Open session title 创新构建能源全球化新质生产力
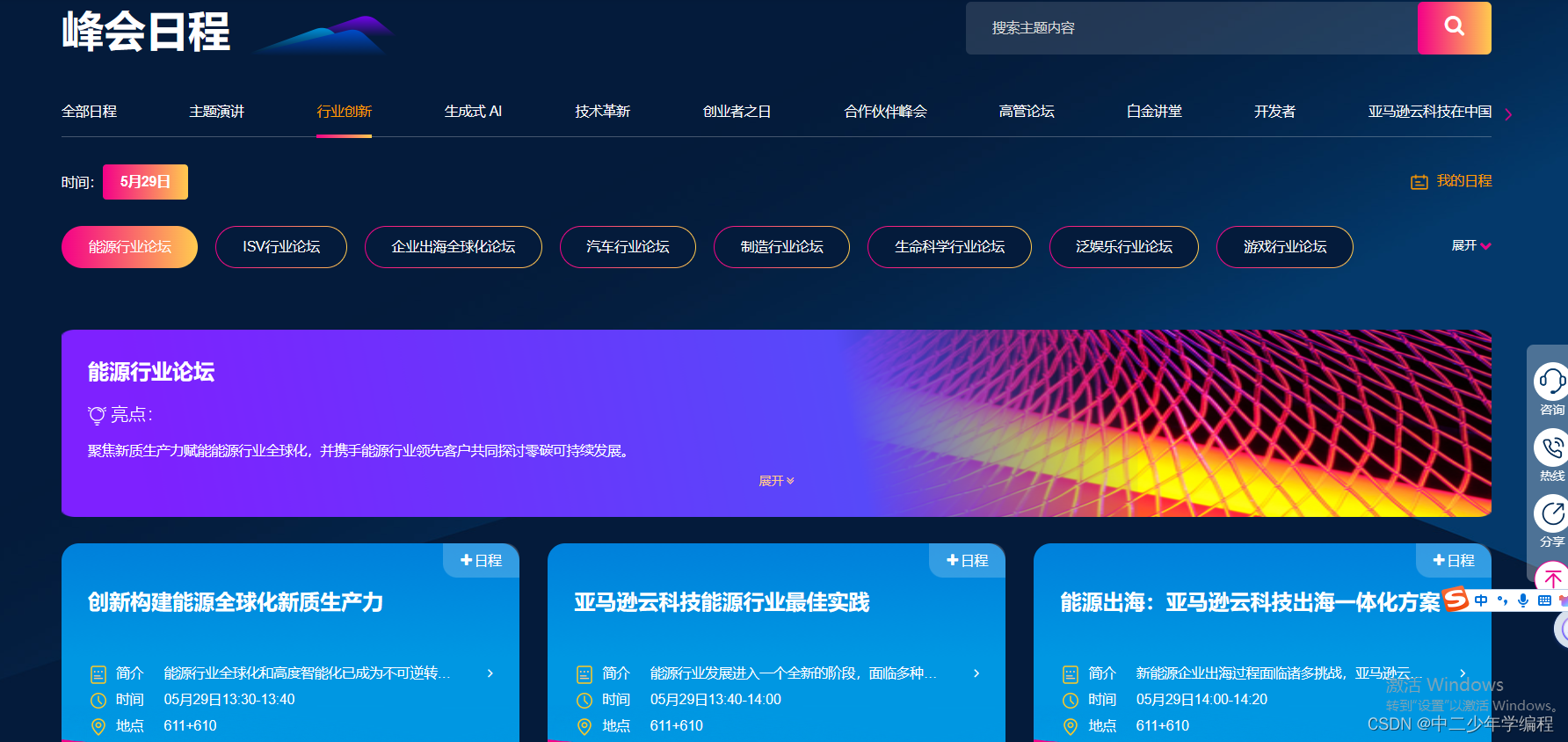The width and height of the screenshot is (1568, 742). pyautogui.click(x=236, y=602)
